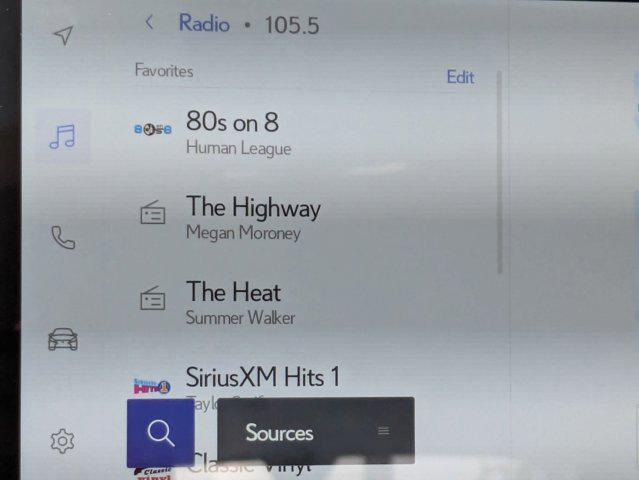Open the music note audio section
Image resolution: width=639 pixels, height=480 pixels.
coord(62,137)
